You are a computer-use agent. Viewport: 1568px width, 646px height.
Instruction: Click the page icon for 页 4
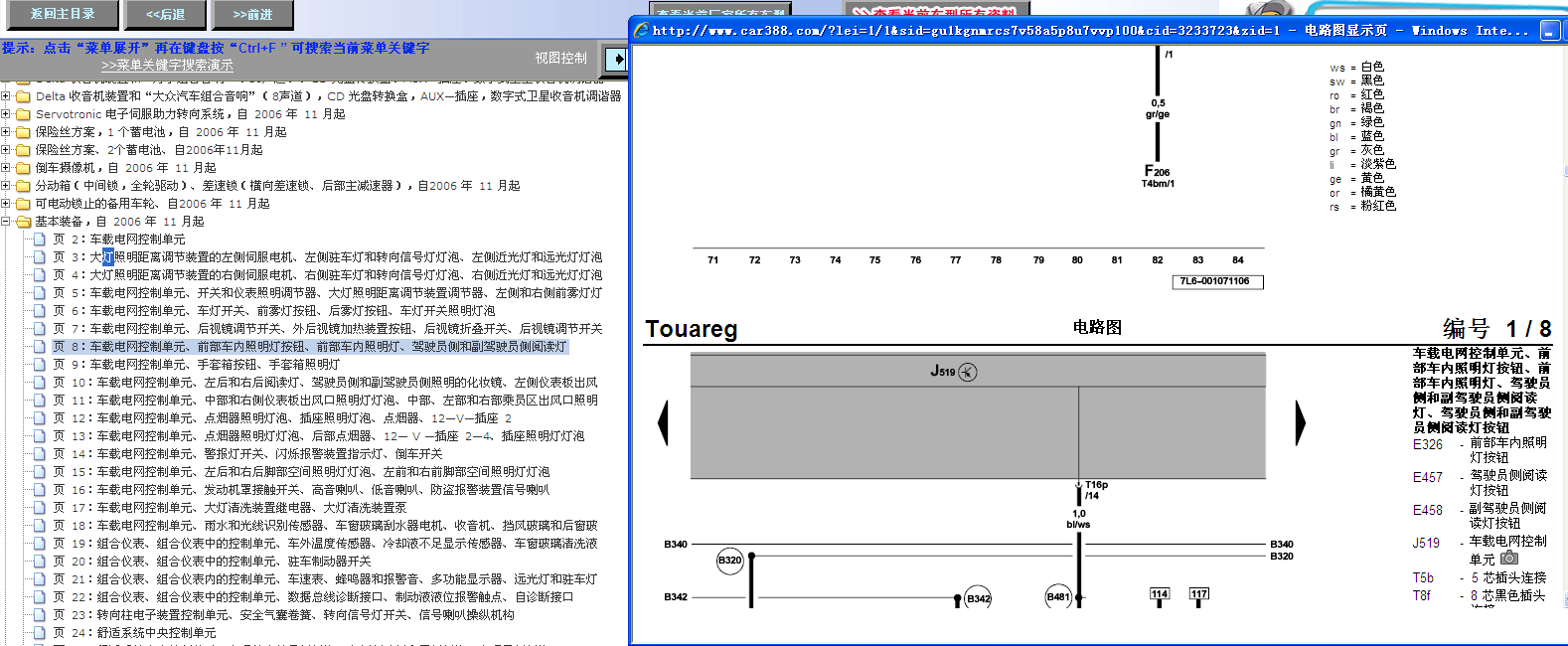click(40, 275)
